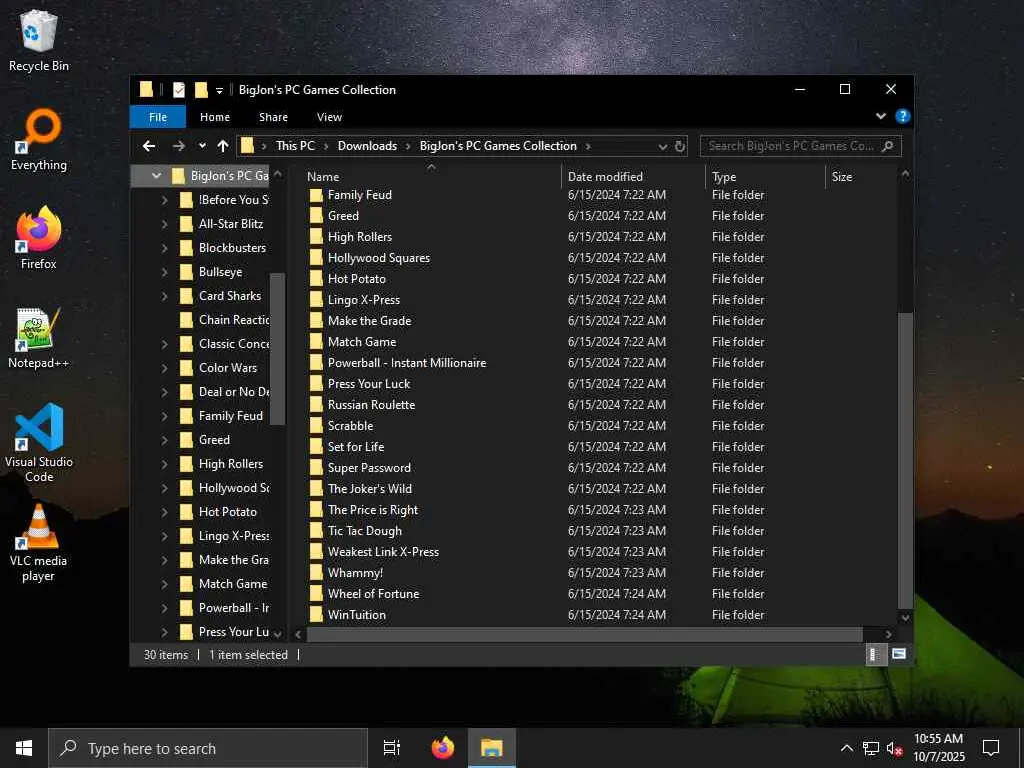Viewport: 1024px width, 768px height.
Task: Go up one folder level
Action: click(x=223, y=146)
